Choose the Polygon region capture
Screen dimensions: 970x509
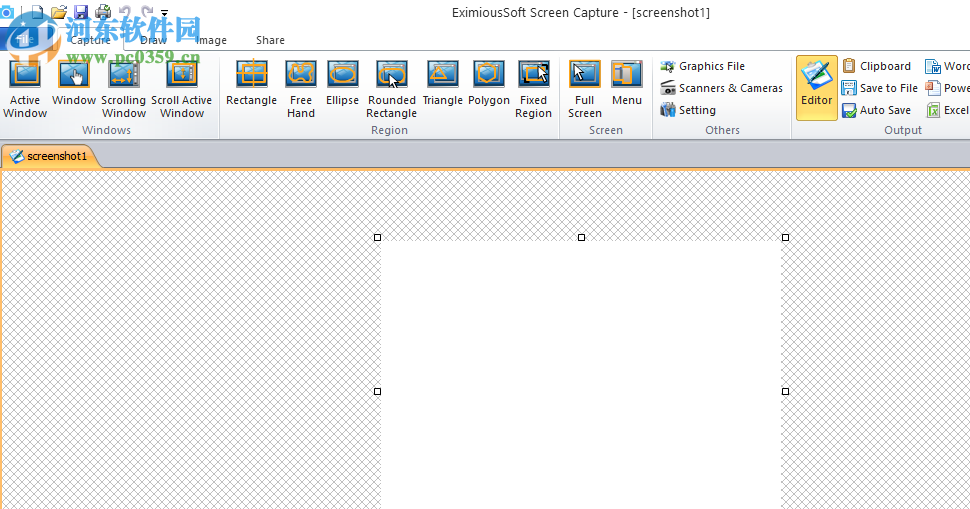coord(489,83)
